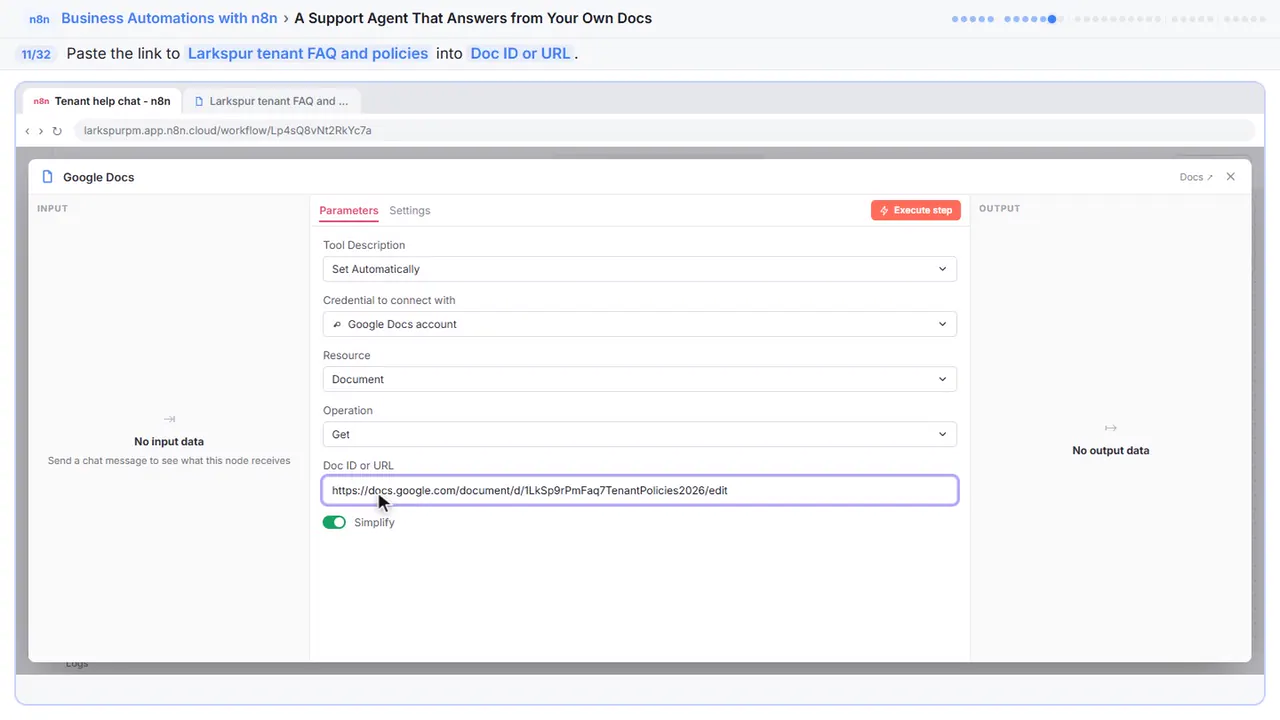Switch to Larkspur tenant FAQ browser tab

(272, 101)
